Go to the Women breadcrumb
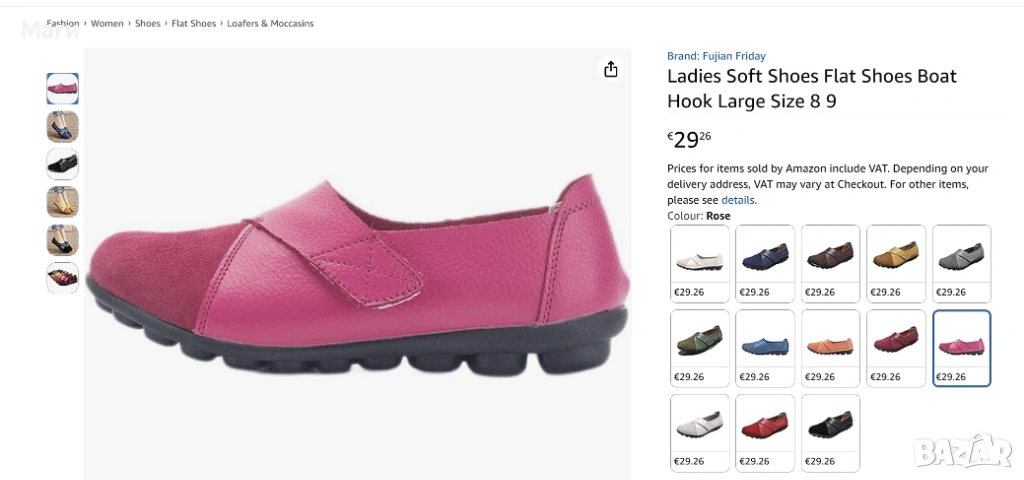This screenshot has width=1024, height=480. click(107, 23)
